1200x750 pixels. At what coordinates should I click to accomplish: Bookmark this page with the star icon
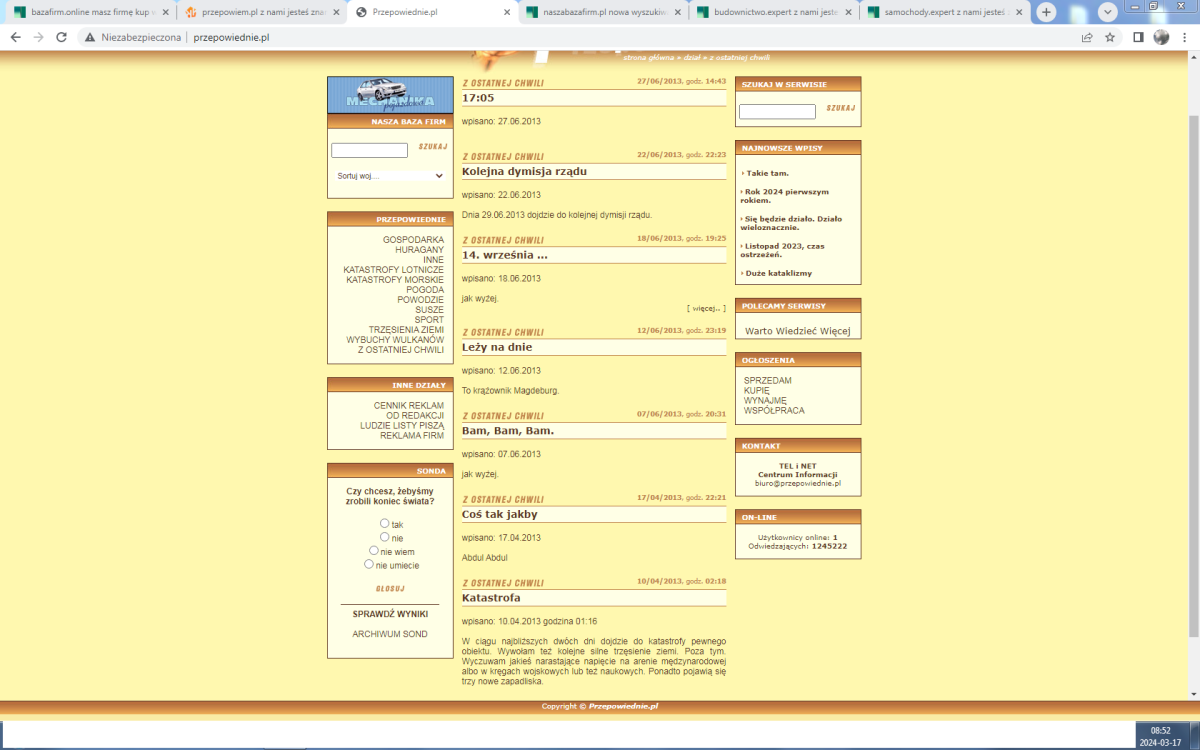(x=1110, y=37)
